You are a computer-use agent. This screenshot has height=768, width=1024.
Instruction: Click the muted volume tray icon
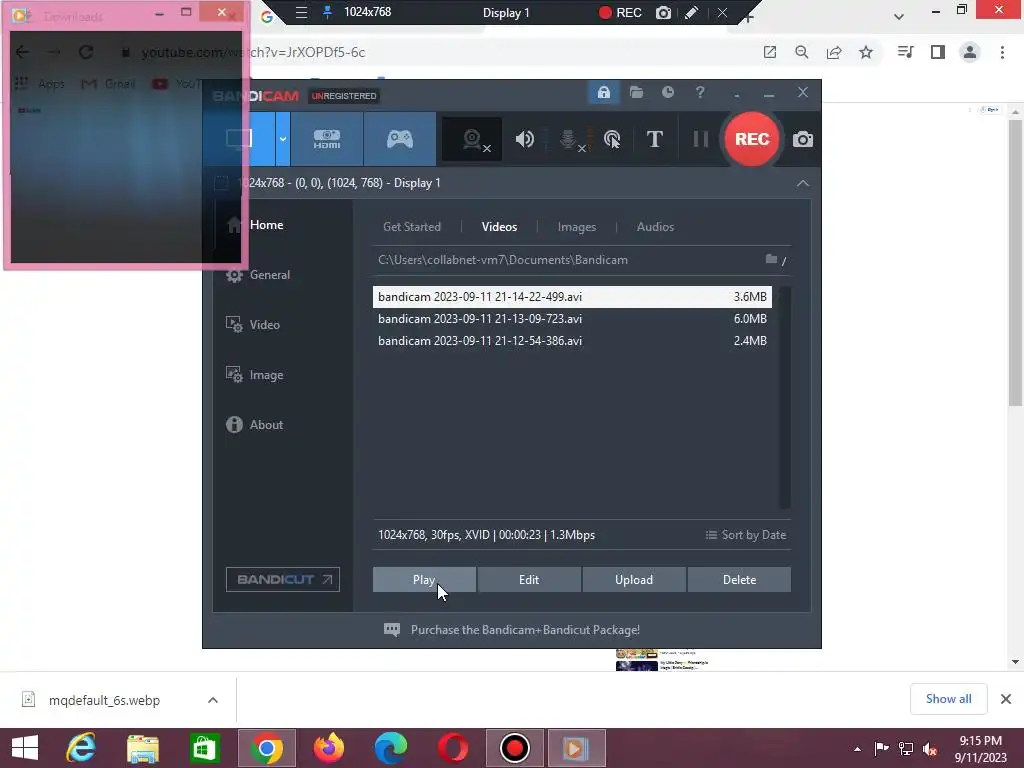click(x=930, y=749)
